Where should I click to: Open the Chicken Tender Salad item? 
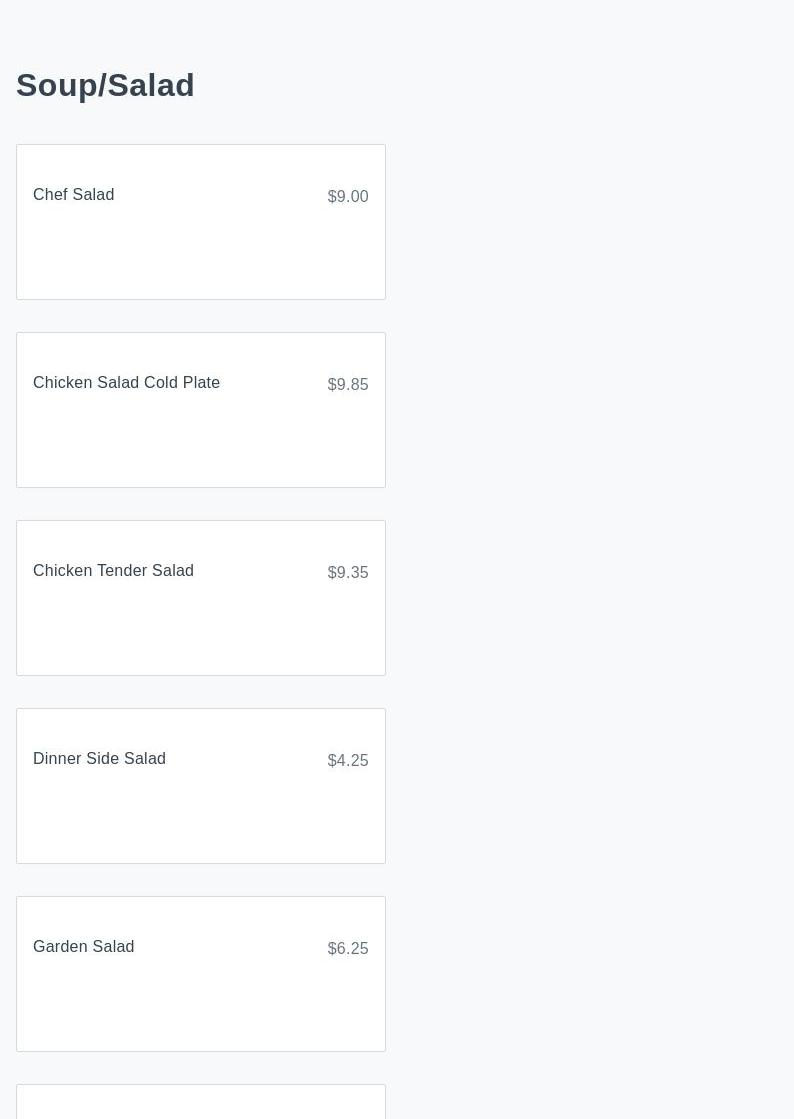(113, 571)
